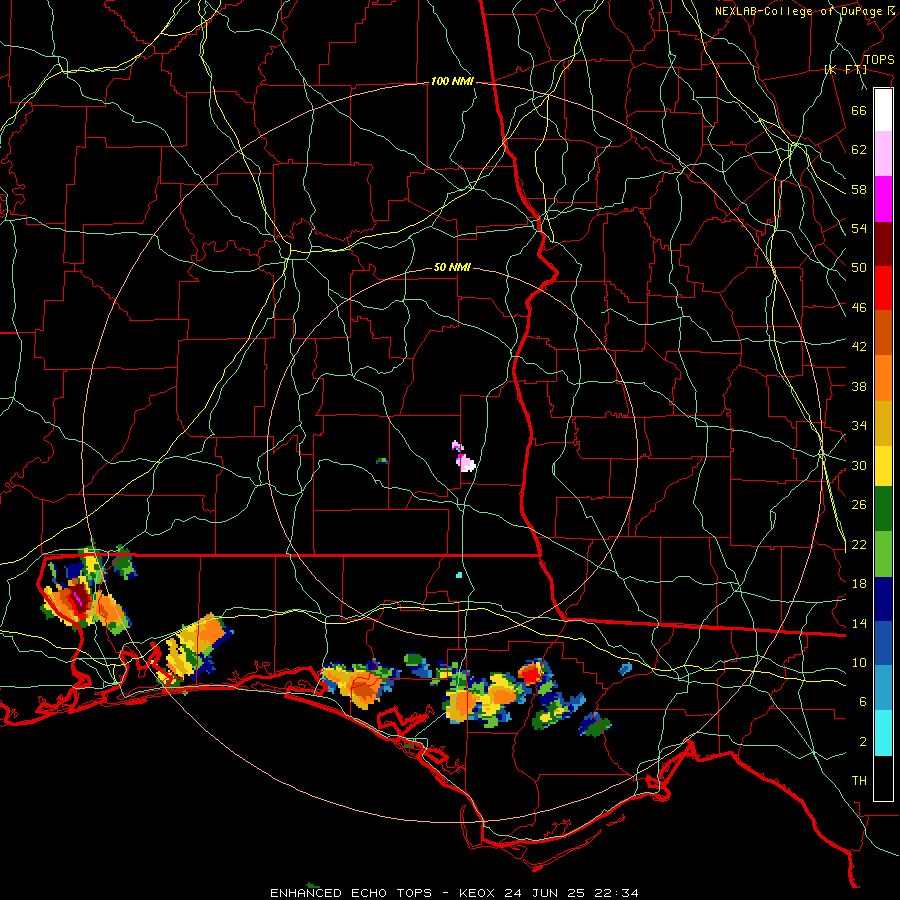Select the light pink legend swatch
The height and width of the screenshot is (900, 900).
click(x=883, y=154)
